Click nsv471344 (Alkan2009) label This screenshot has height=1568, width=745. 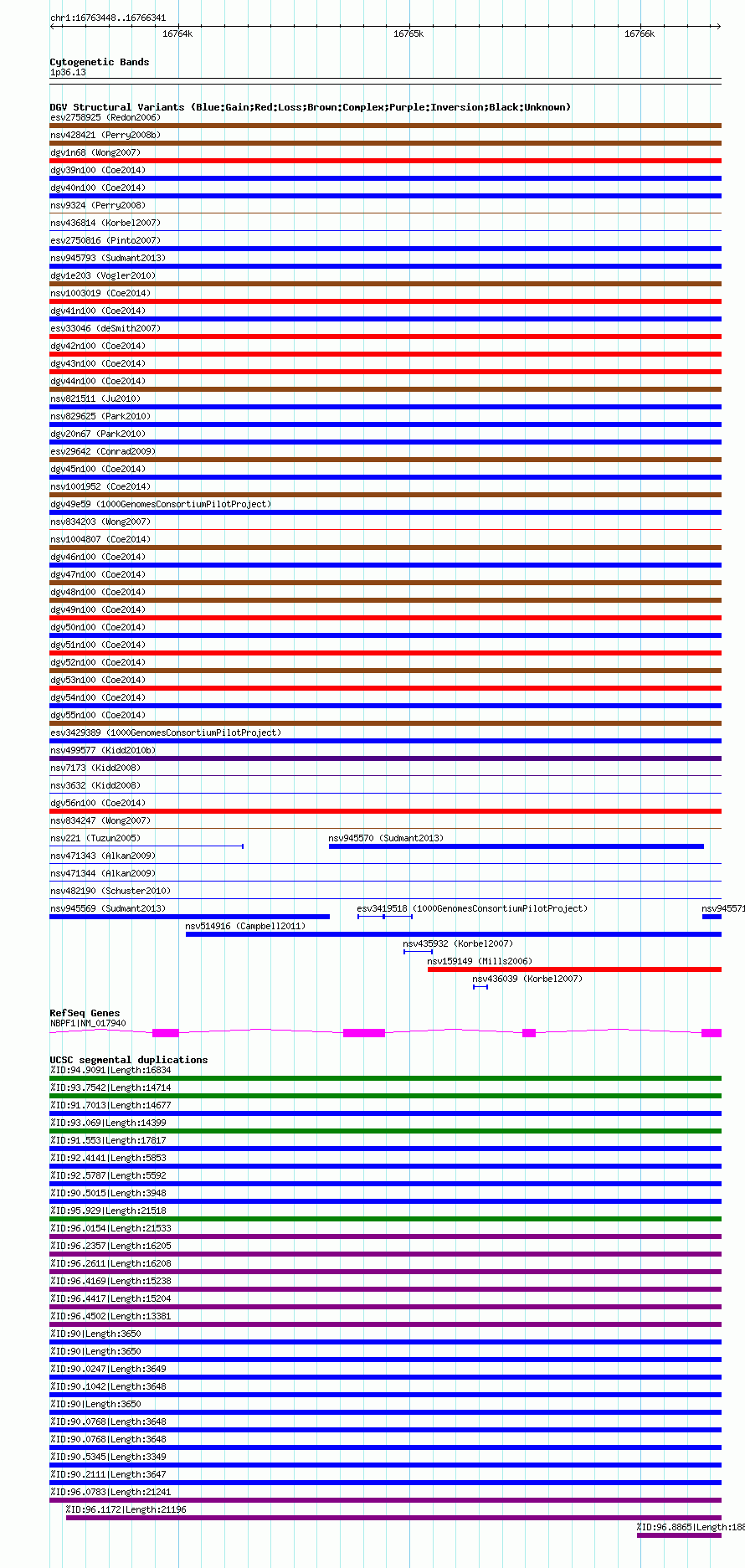pos(103,873)
